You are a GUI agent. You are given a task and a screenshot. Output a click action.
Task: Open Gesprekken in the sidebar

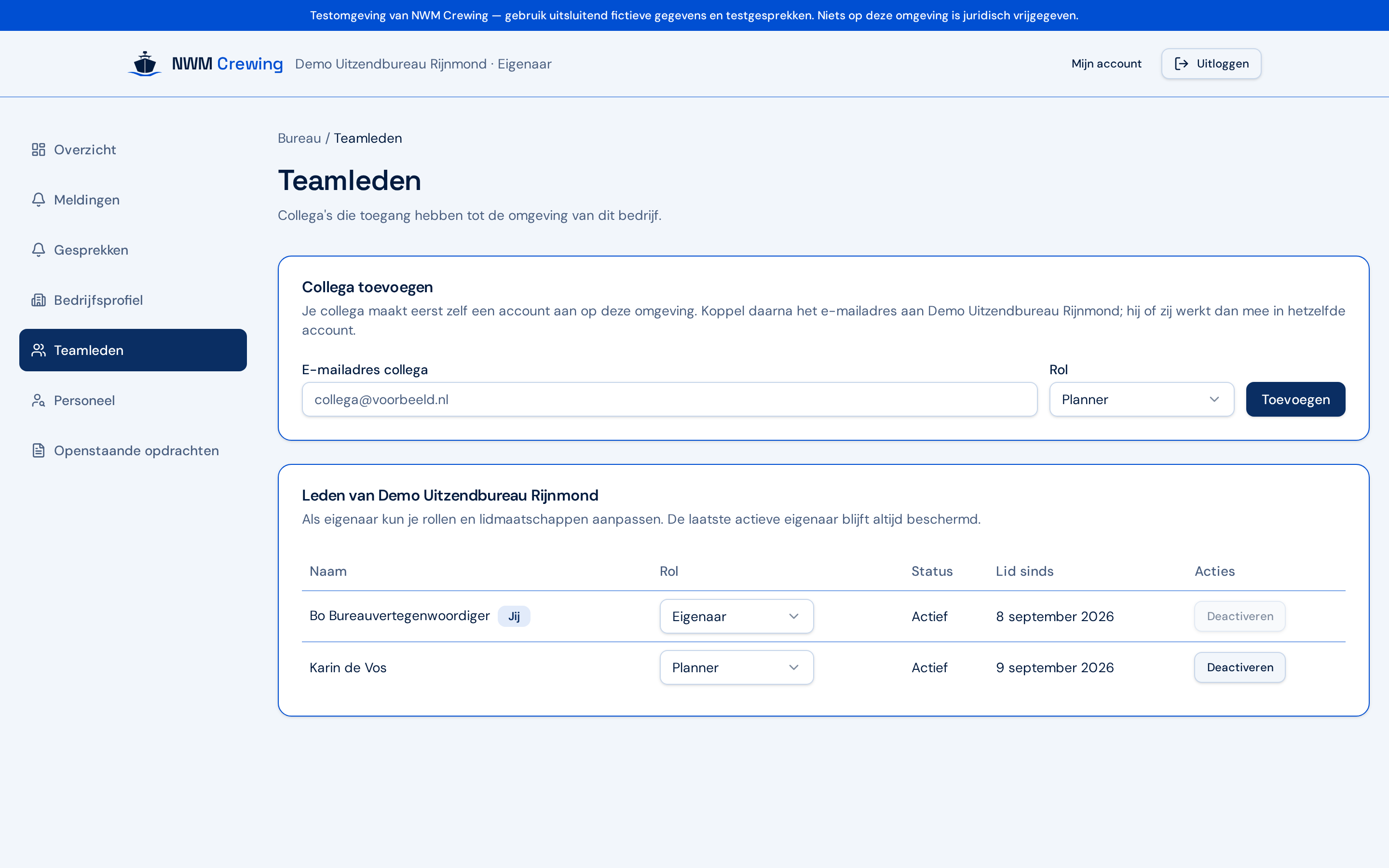133,250
